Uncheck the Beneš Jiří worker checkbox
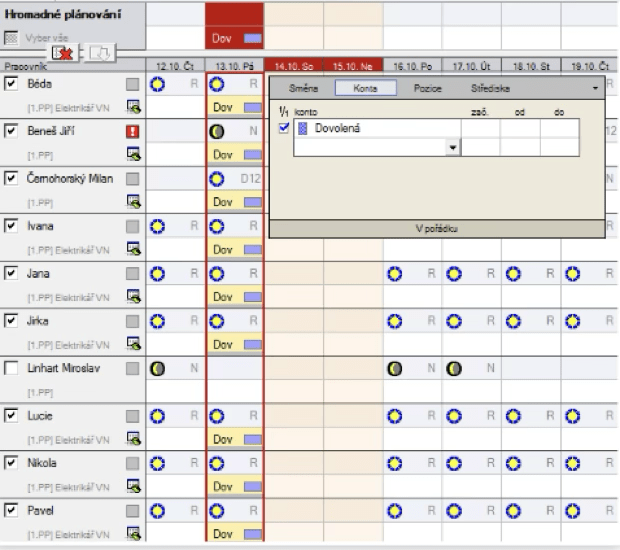The height and width of the screenshot is (550, 620). pos(11,131)
